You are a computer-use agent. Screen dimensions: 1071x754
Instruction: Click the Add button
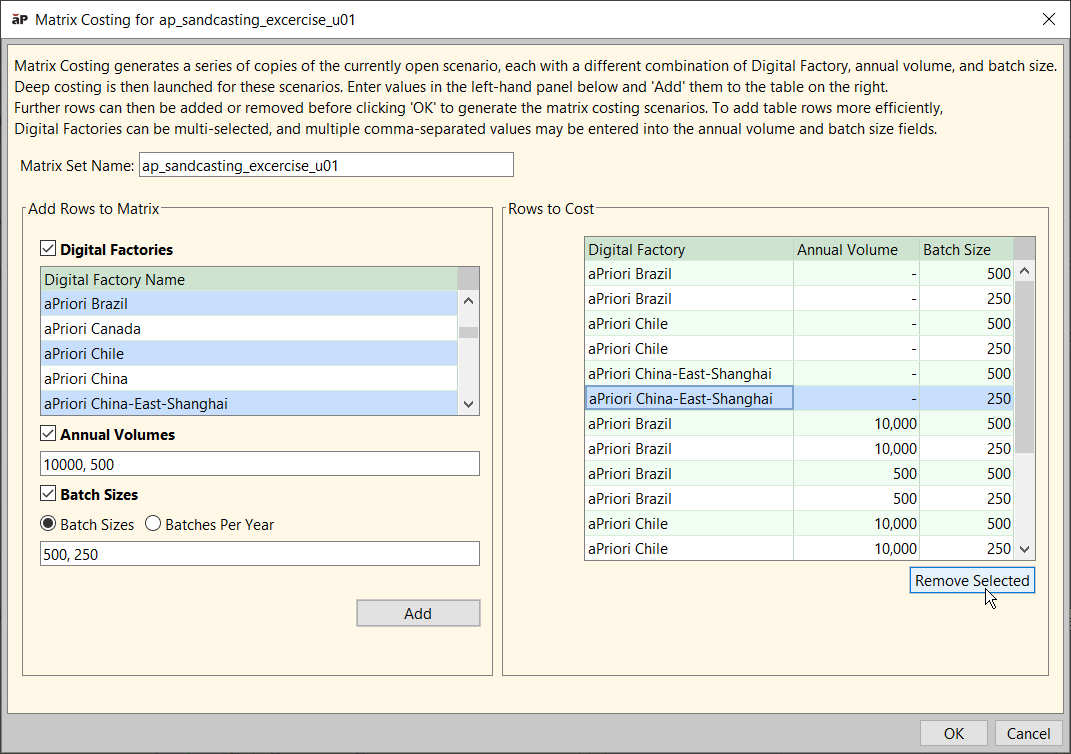[x=418, y=613]
